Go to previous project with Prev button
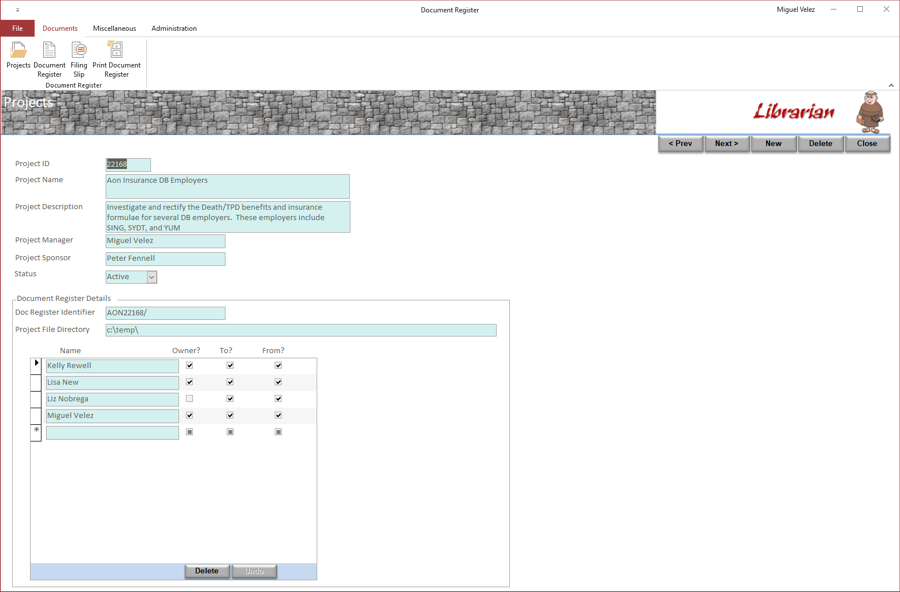 coord(681,144)
